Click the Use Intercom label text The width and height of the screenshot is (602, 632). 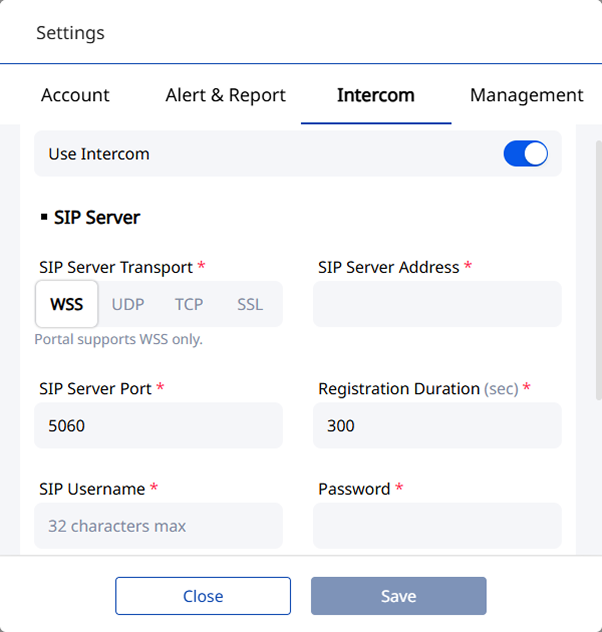click(x=99, y=154)
